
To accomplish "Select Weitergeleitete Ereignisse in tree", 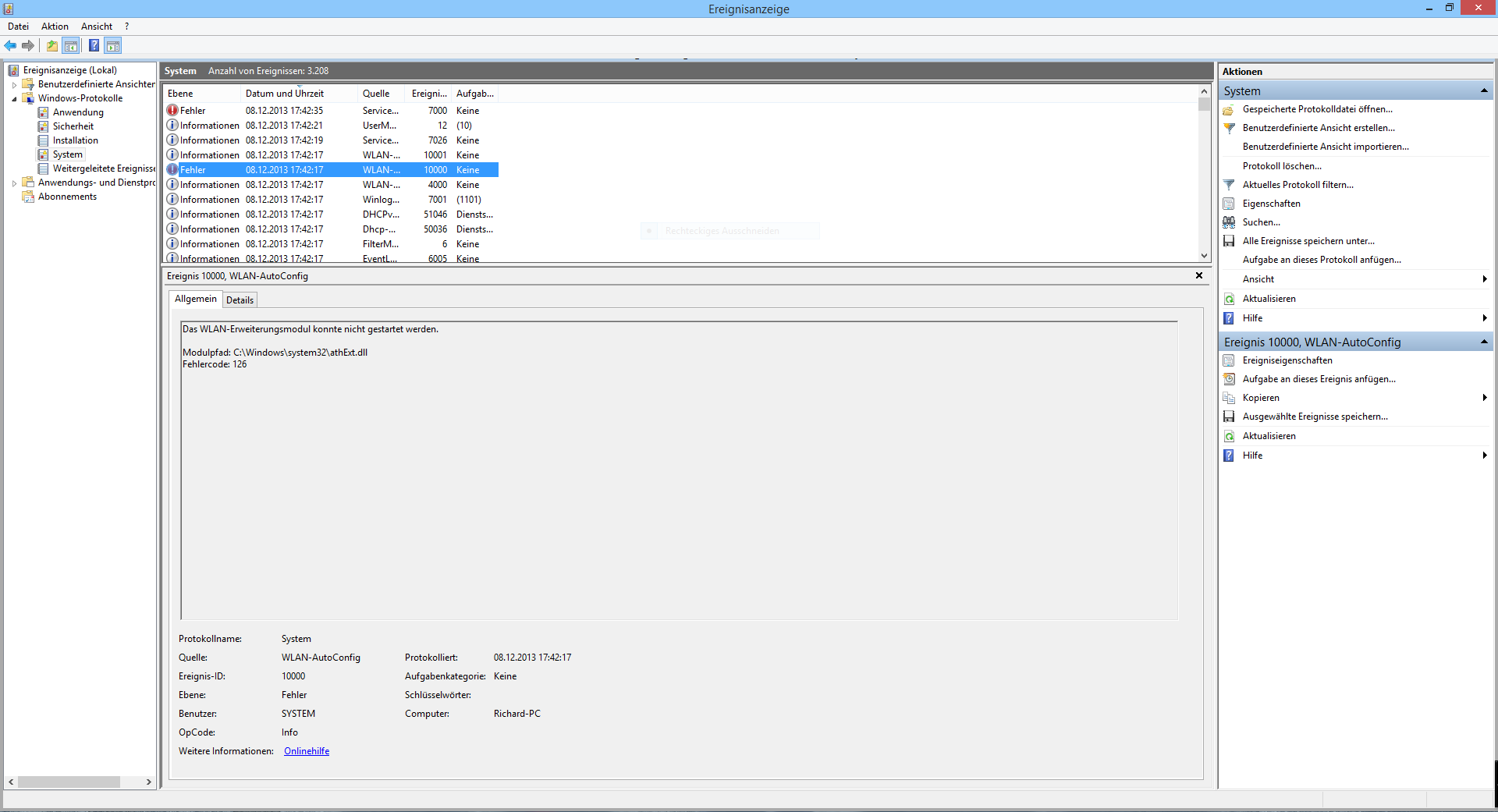I will click(104, 168).
